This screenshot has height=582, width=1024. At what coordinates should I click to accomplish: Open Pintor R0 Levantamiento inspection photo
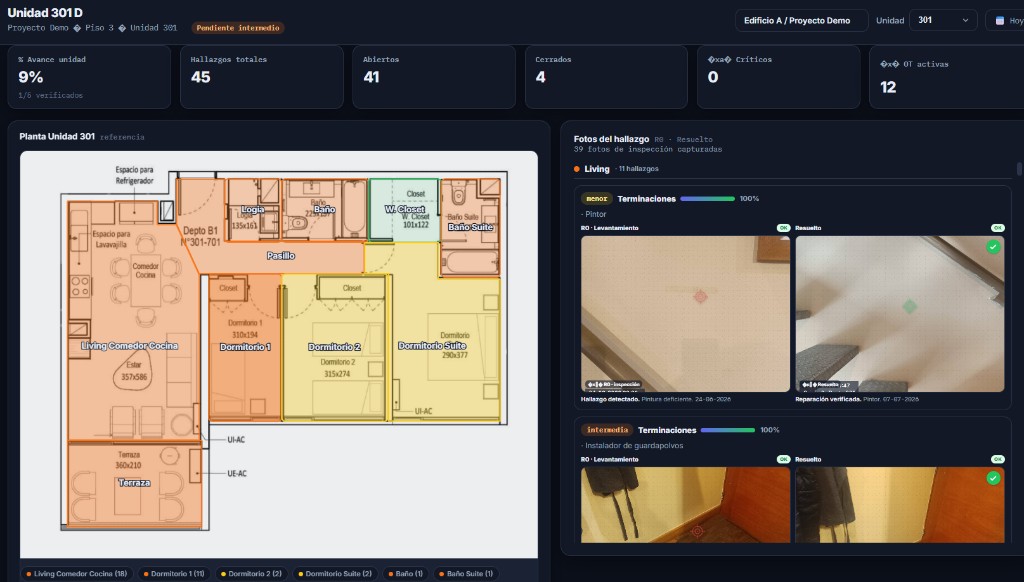[685, 314]
